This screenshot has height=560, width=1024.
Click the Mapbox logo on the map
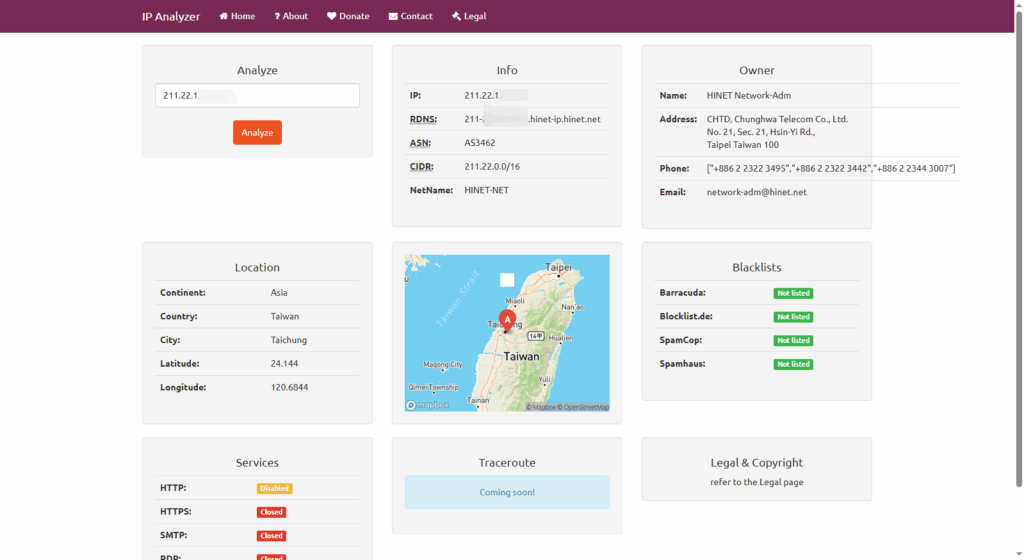[x=428, y=405]
